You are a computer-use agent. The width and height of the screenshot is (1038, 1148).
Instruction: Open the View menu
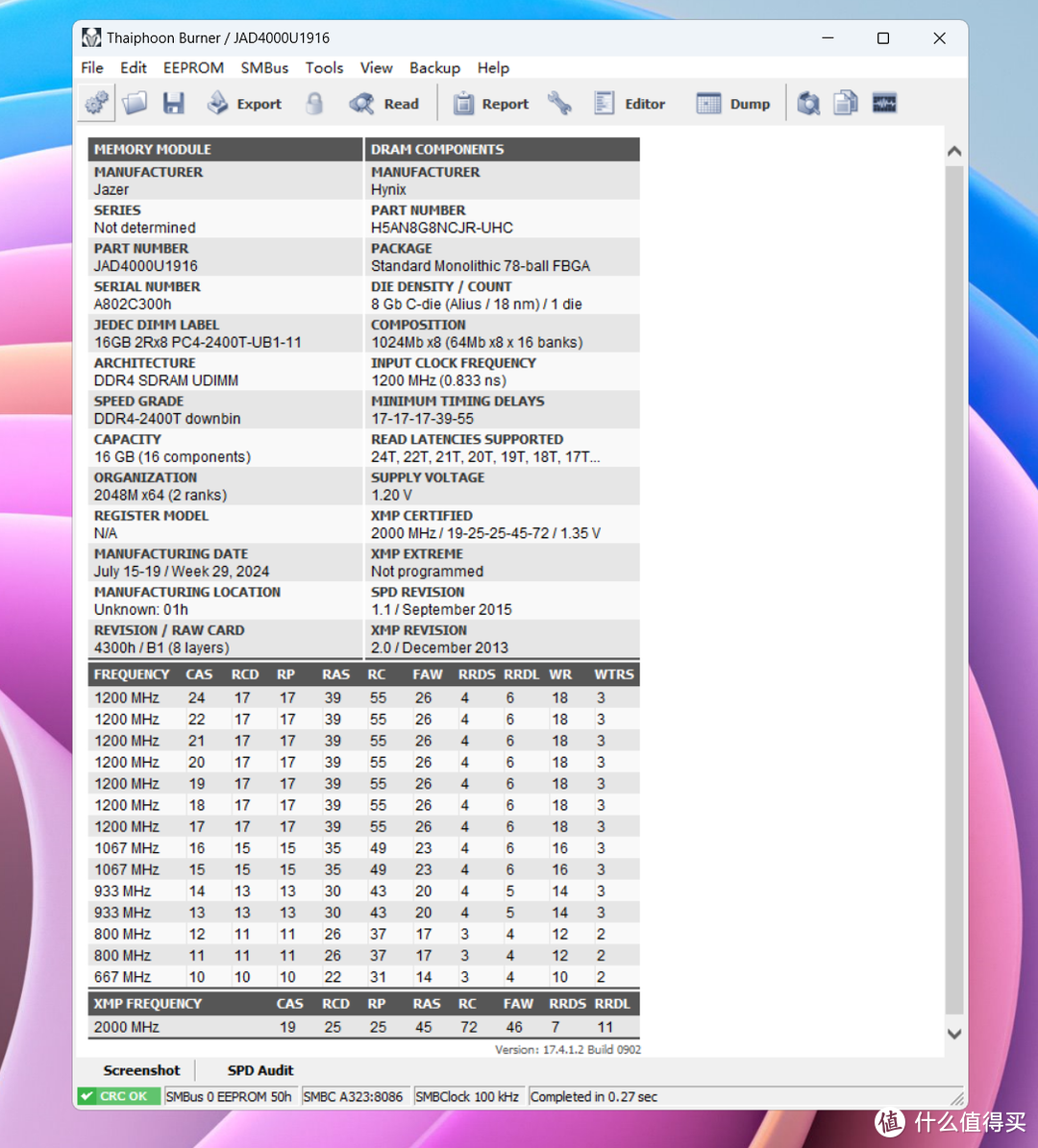(377, 68)
